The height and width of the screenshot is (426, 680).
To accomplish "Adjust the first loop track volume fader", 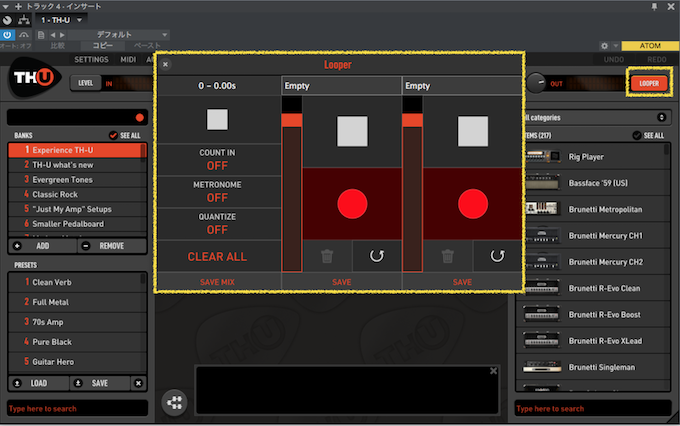I will point(292,120).
